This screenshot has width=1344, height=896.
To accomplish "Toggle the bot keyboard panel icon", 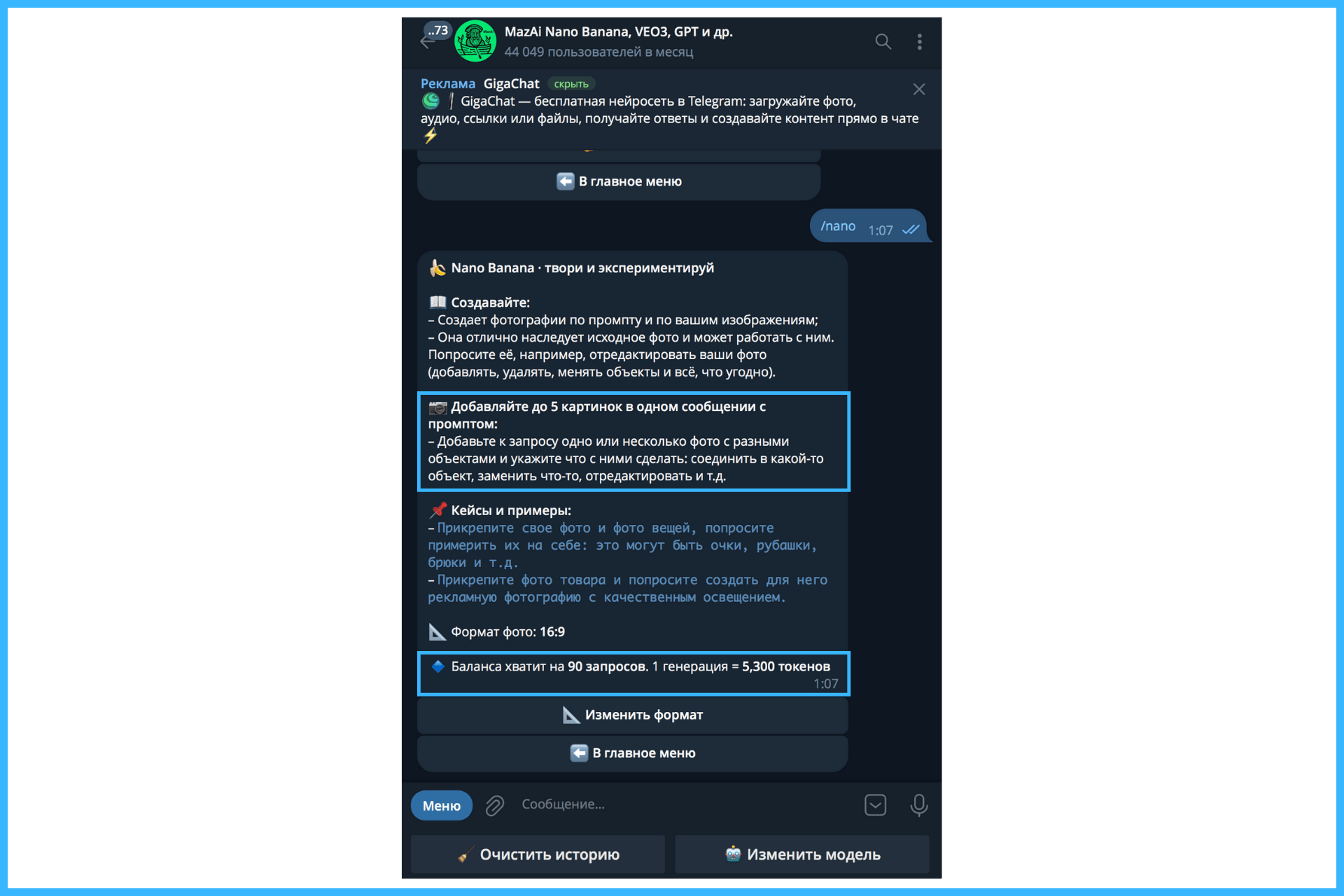I will (876, 805).
